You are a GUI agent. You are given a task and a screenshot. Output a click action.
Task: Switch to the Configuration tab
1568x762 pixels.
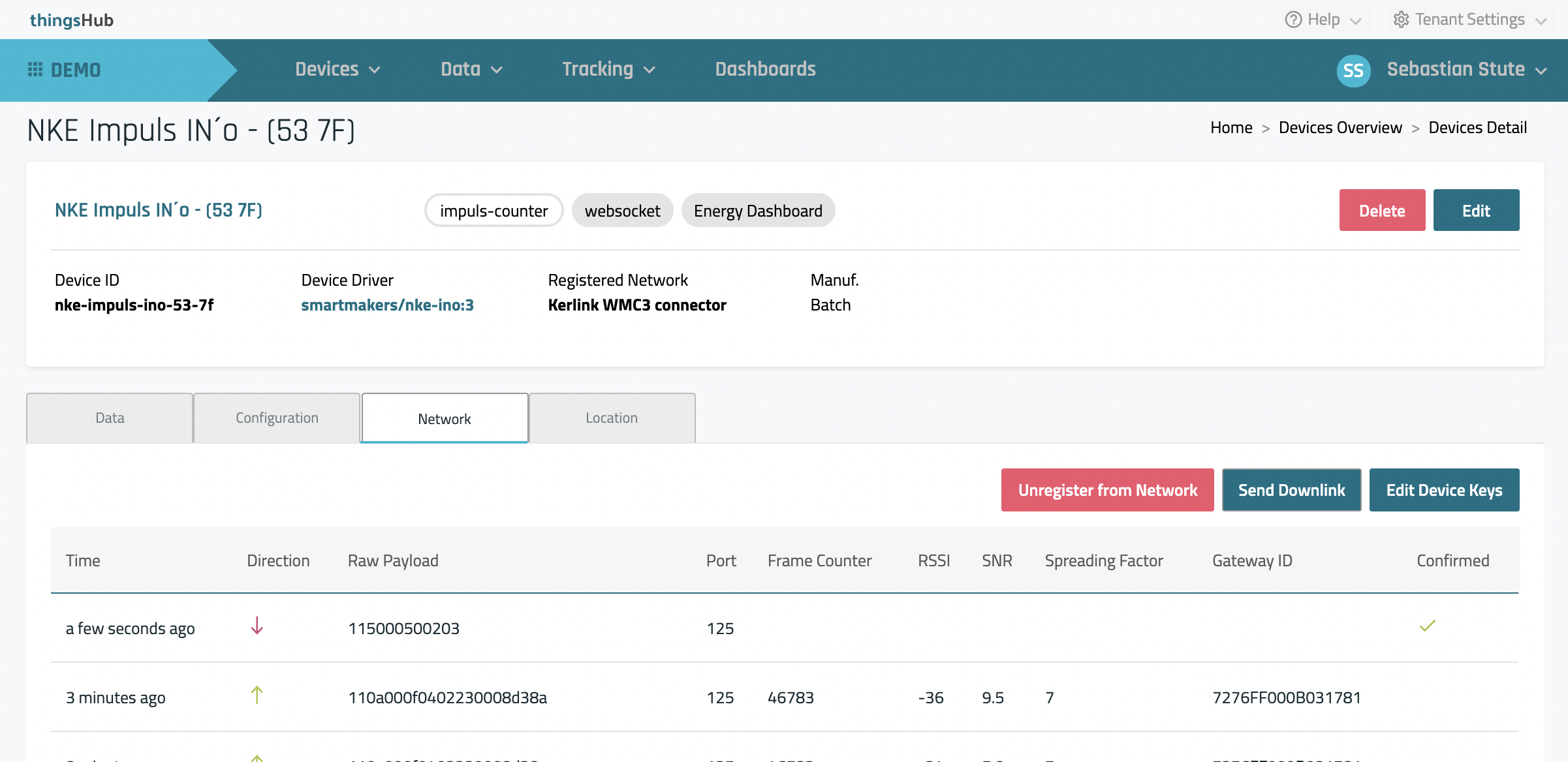[277, 418]
